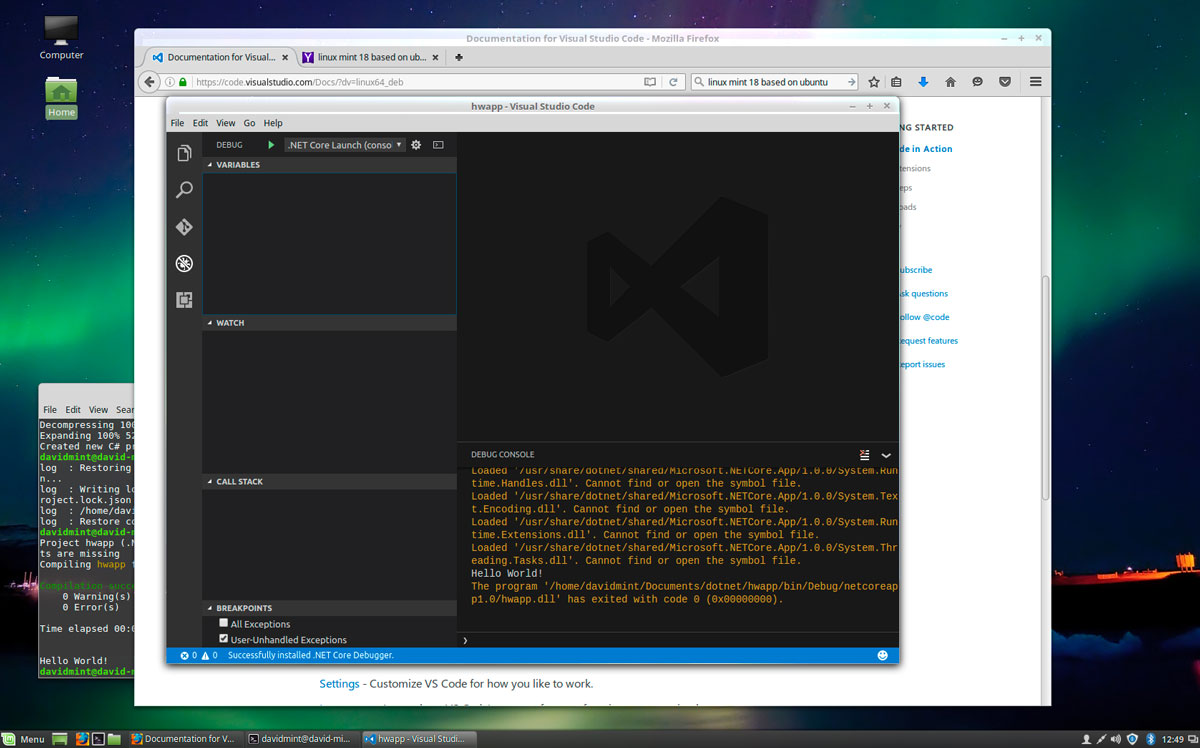Viewport: 1200px width, 748px height.
Task: Open the volume control in the system tray
Action: click(x=1115, y=739)
